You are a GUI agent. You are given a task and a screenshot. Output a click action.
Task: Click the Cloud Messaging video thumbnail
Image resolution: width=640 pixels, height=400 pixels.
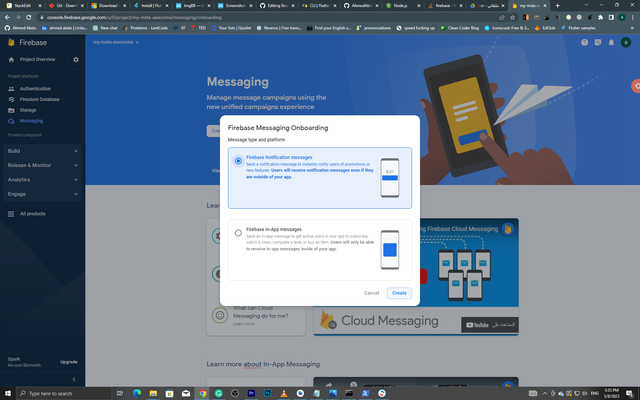[x=416, y=277]
